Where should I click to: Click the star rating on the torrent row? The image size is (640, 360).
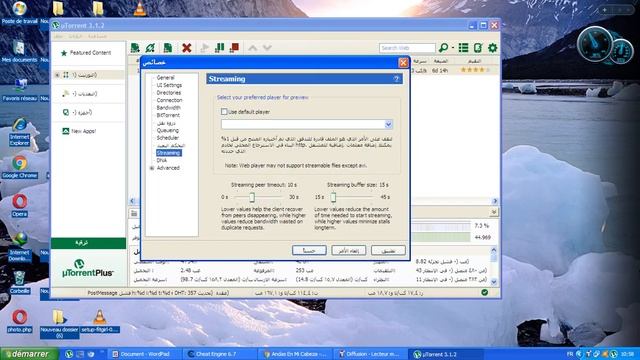[x=475, y=70]
